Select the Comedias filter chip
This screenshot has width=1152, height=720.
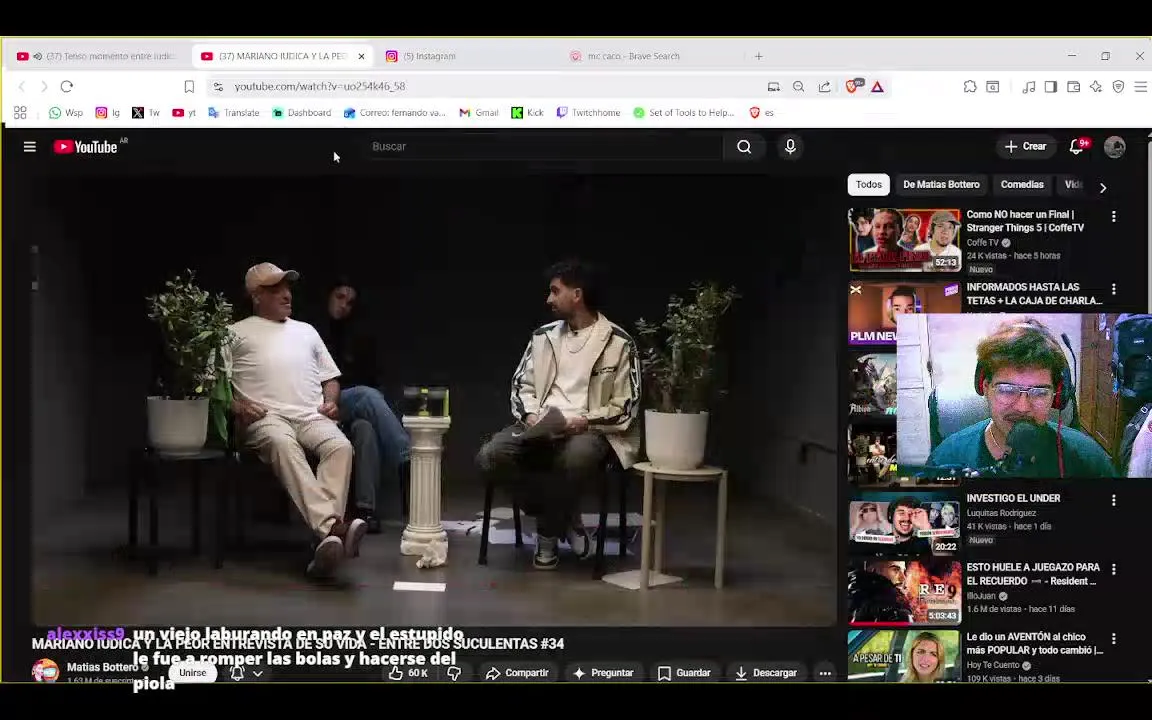pyautogui.click(x=1022, y=184)
